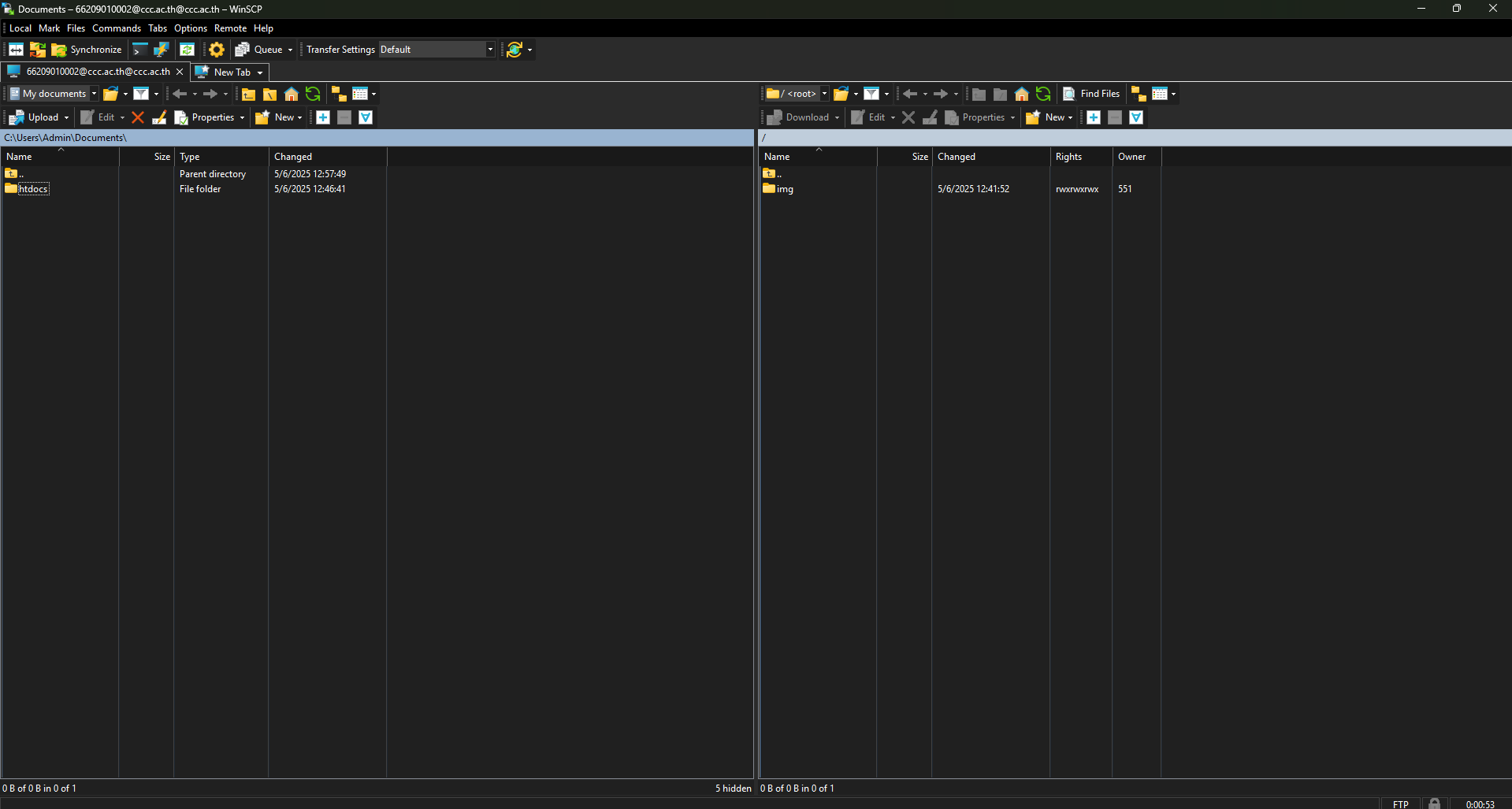Close the 66209010002 session tab
The height and width of the screenshot is (809, 1512).
(x=180, y=72)
